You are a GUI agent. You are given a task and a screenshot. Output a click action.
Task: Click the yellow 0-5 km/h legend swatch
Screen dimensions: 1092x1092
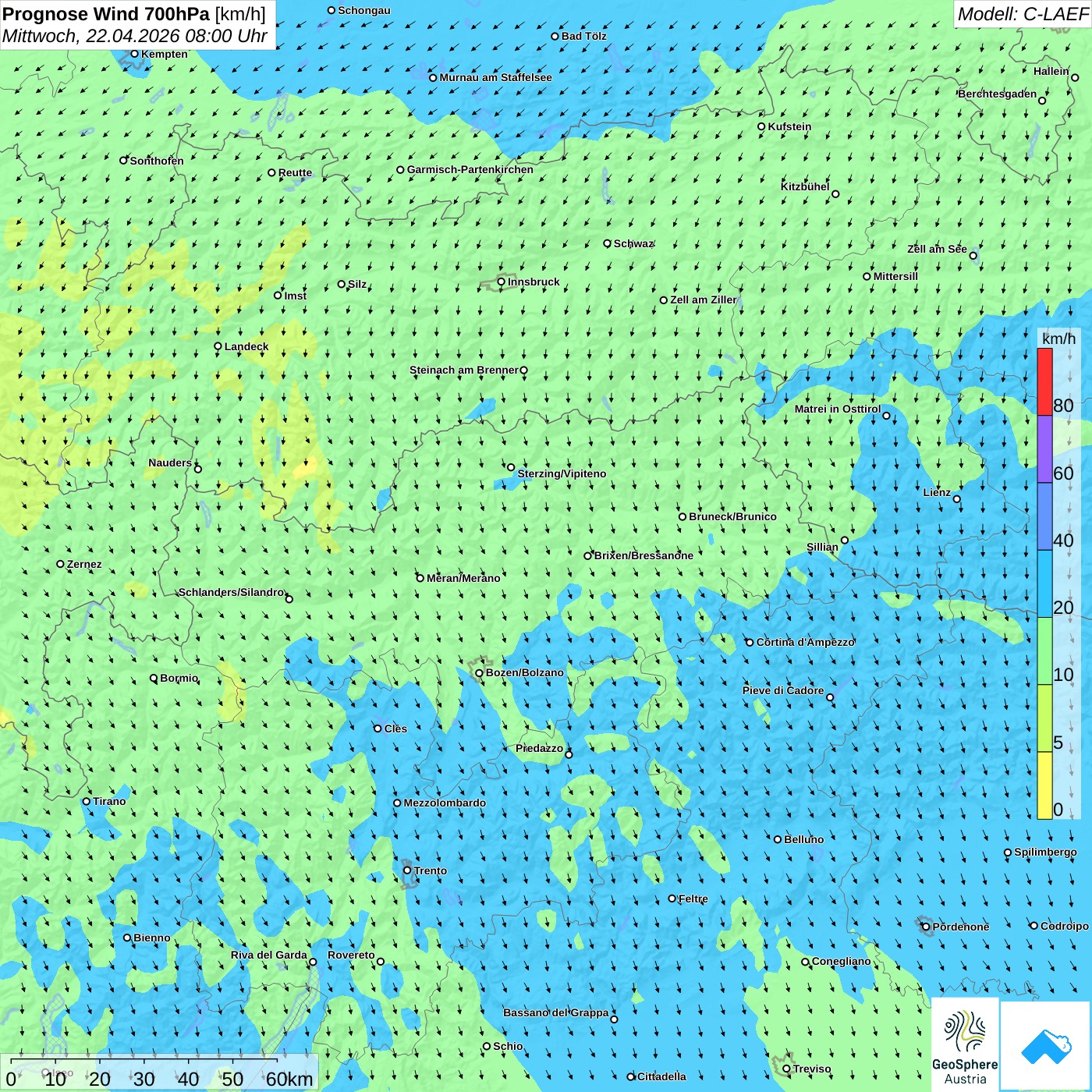[1044, 785]
